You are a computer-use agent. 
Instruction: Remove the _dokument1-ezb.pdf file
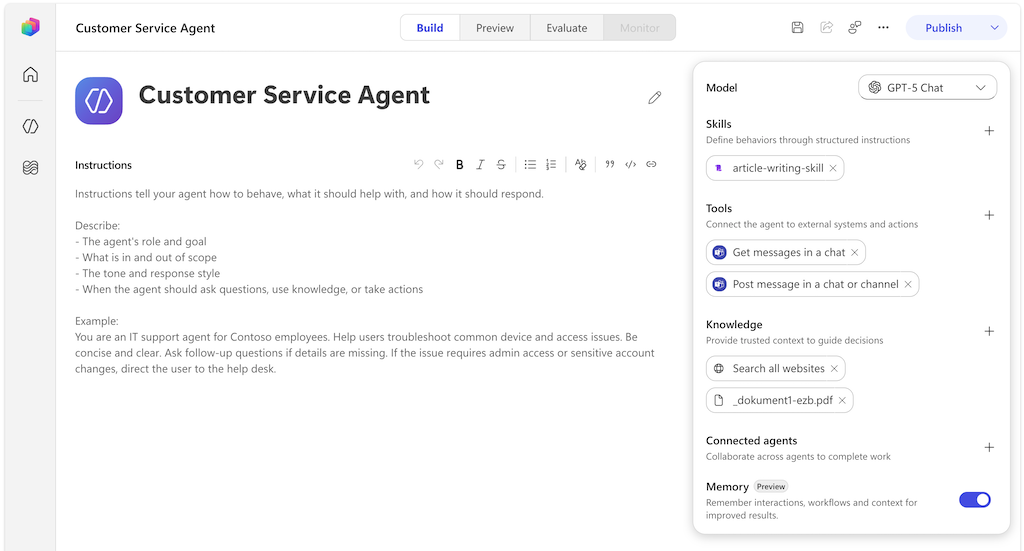click(842, 401)
